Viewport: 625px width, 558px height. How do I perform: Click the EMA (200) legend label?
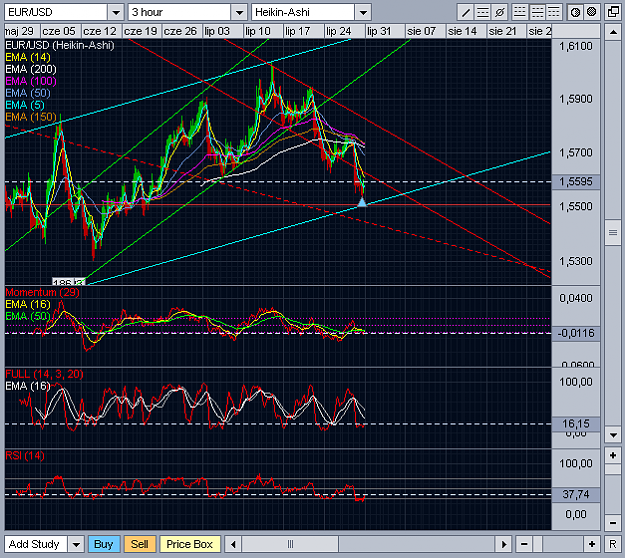click(31, 69)
